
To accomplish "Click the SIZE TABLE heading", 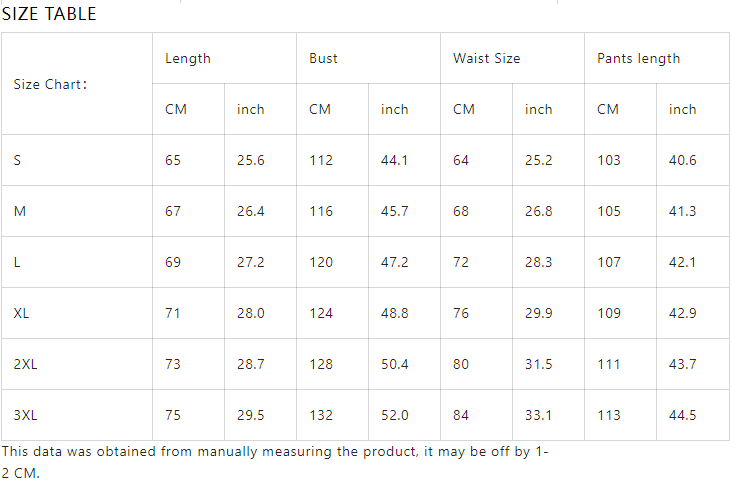I will click(x=49, y=14).
